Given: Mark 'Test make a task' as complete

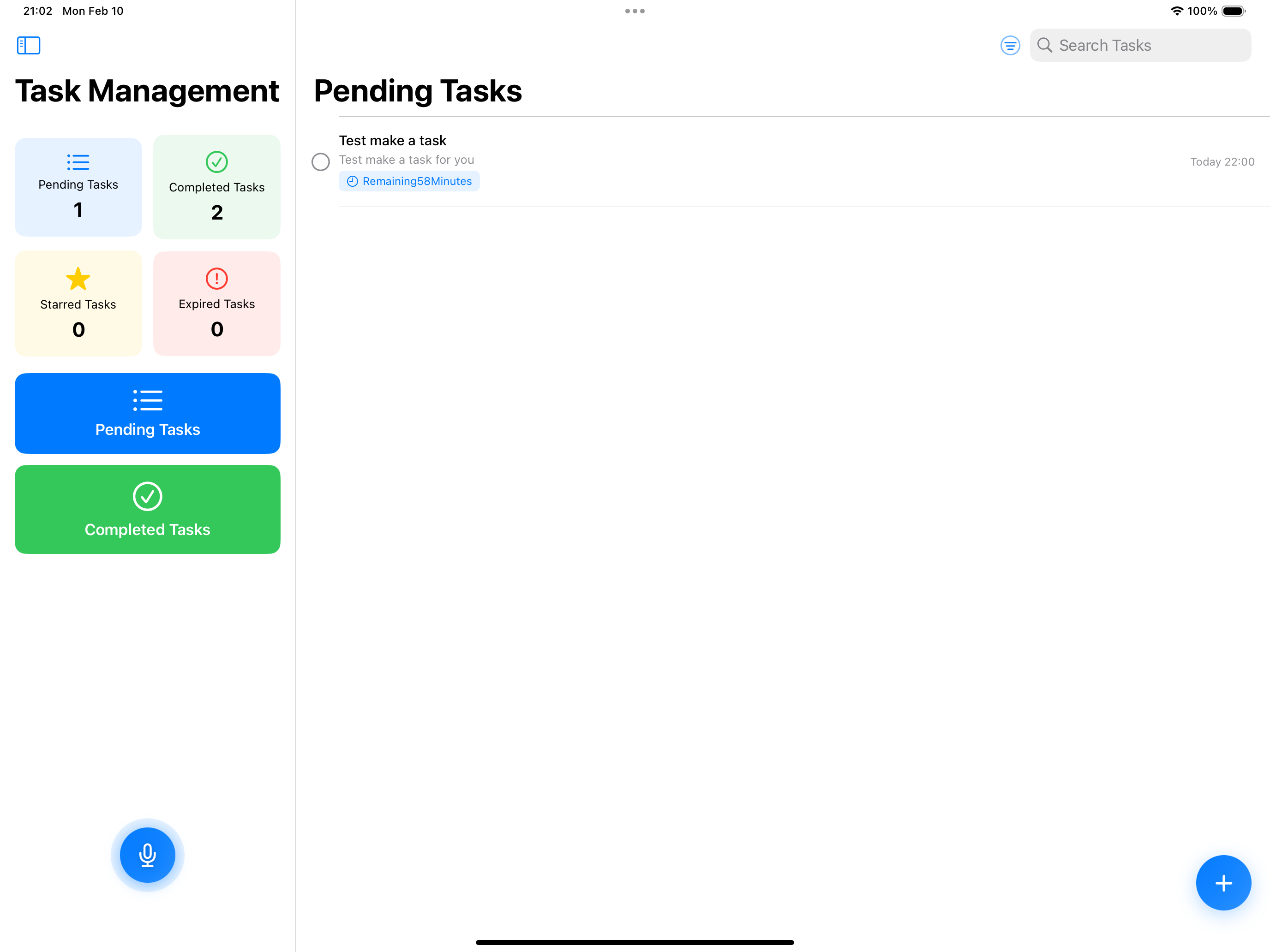Looking at the screenshot, I should coord(320,162).
